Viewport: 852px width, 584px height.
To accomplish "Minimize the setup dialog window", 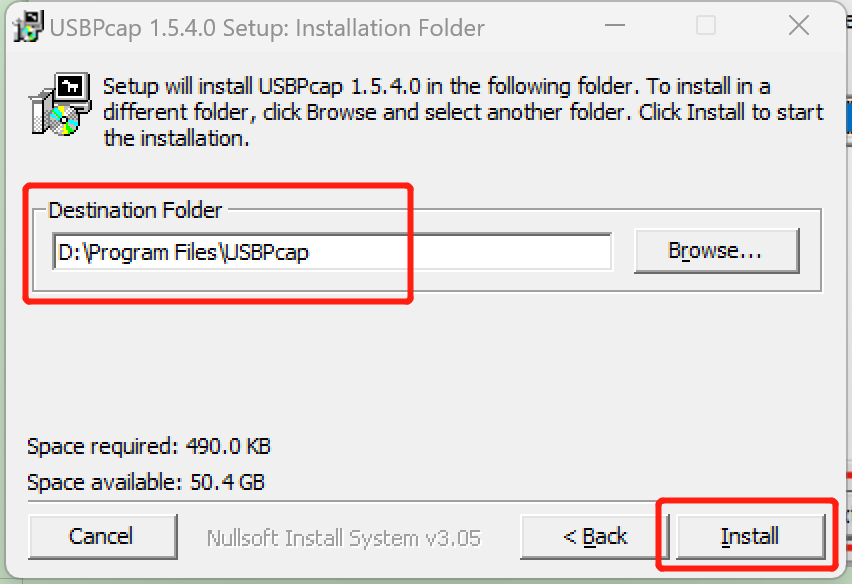I will (x=613, y=27).
